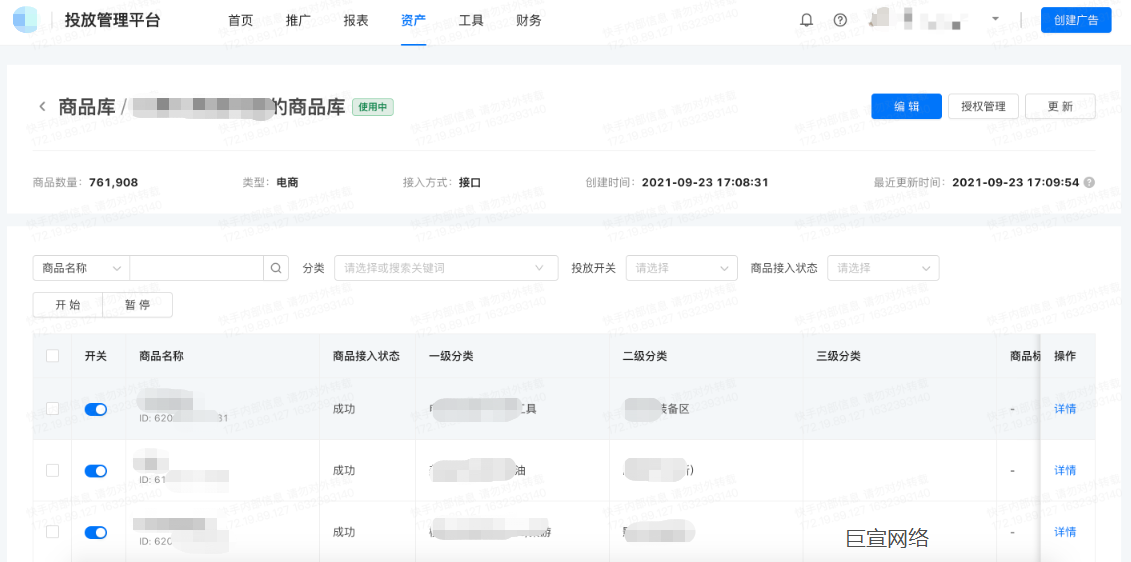
Task: Click the 更新 button
Action: tap(1060, 106)
